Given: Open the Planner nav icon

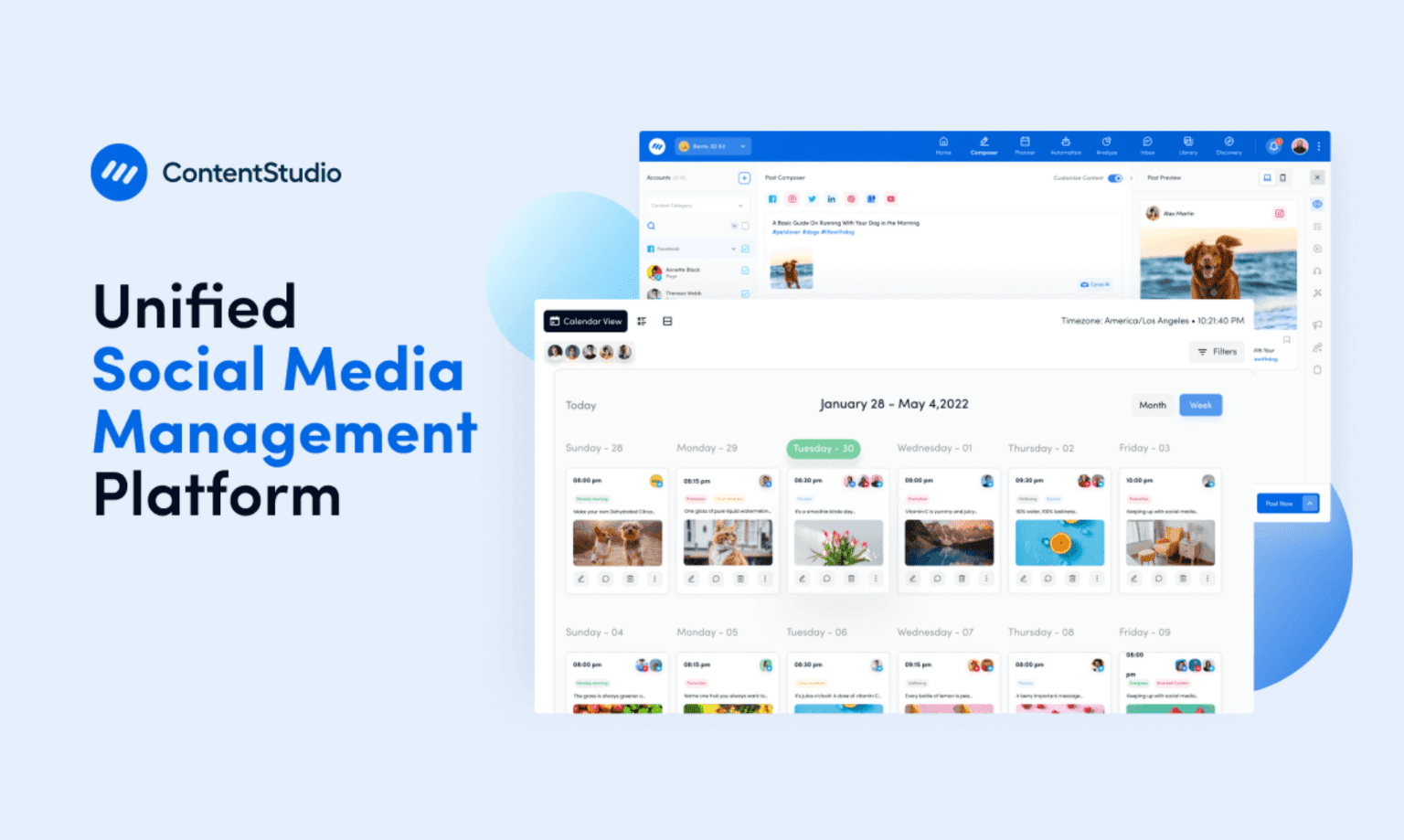Looking at the screenshot, I should click(1025, 145).
